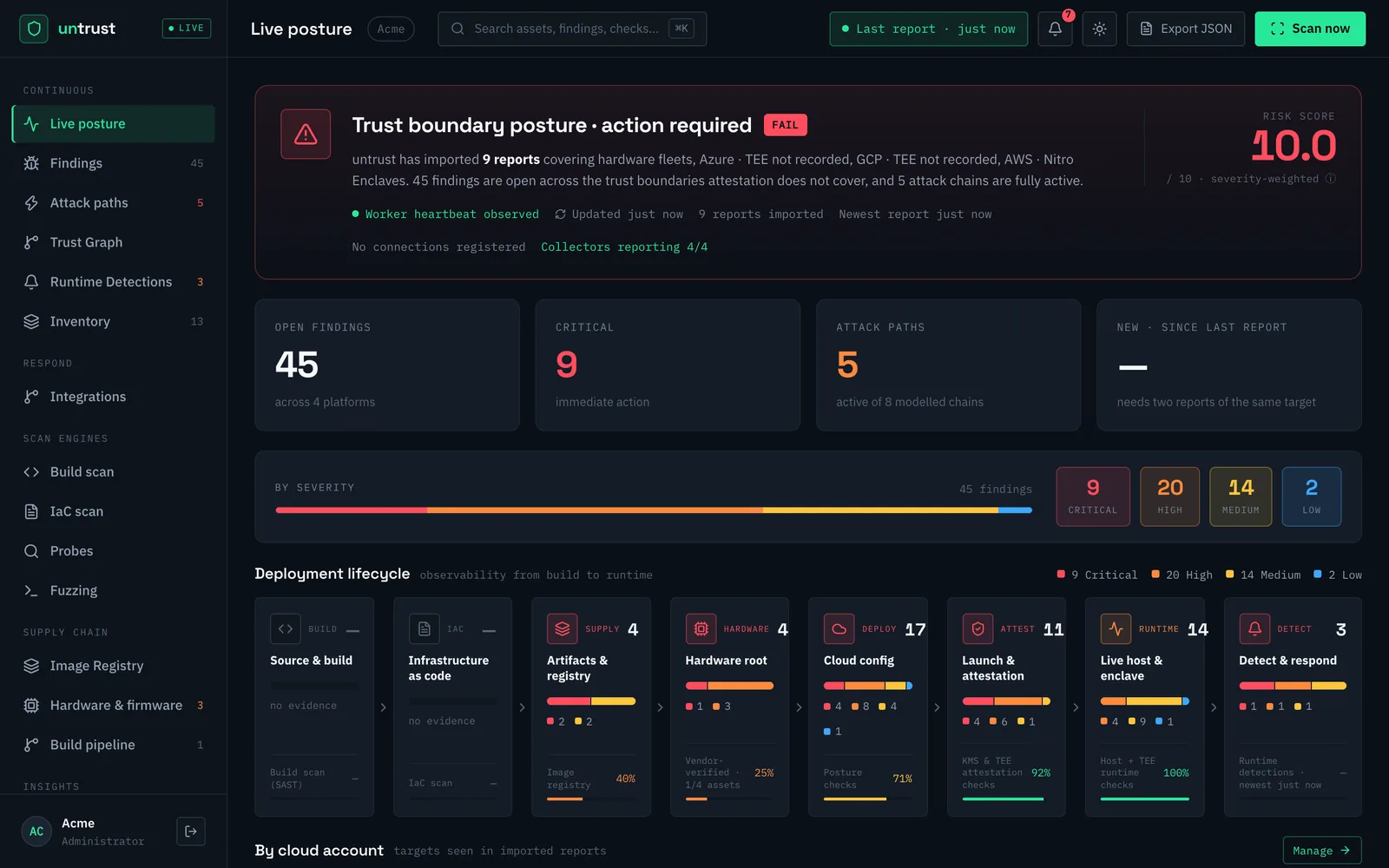The image size is (1389, 868).
Task: Click the '100%' Host + TEE runtime value
Action: [1175, 773]
